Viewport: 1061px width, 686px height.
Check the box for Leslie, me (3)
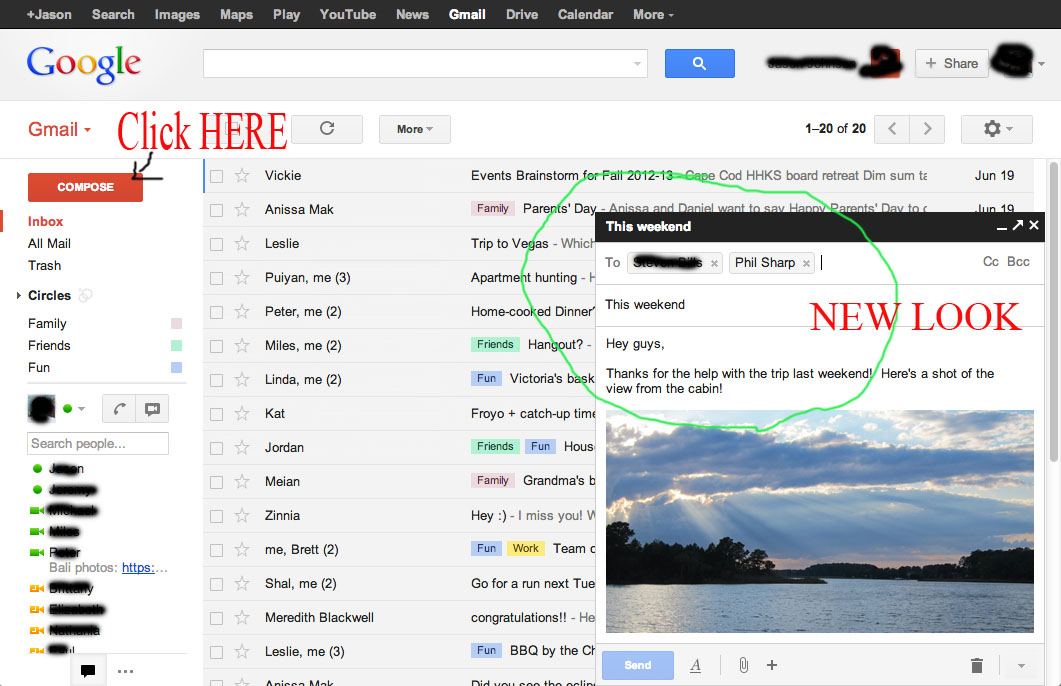(217, 652)
